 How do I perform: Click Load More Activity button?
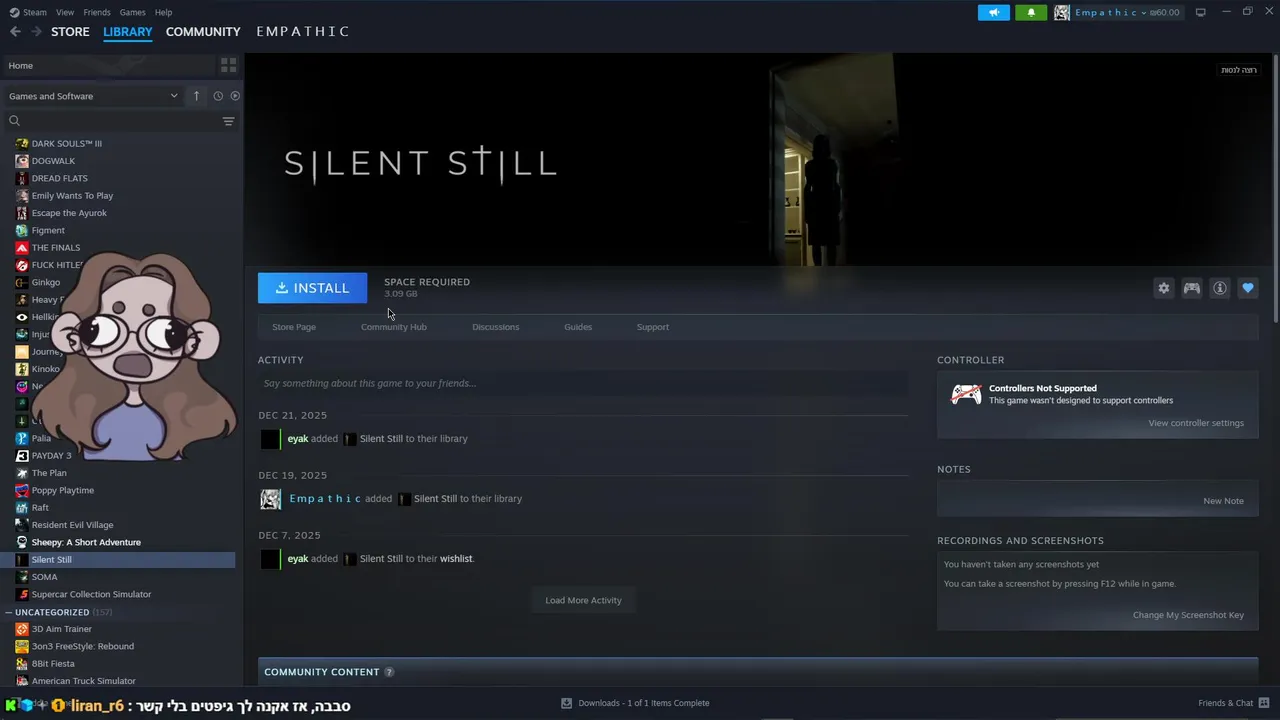click(583, 600)
